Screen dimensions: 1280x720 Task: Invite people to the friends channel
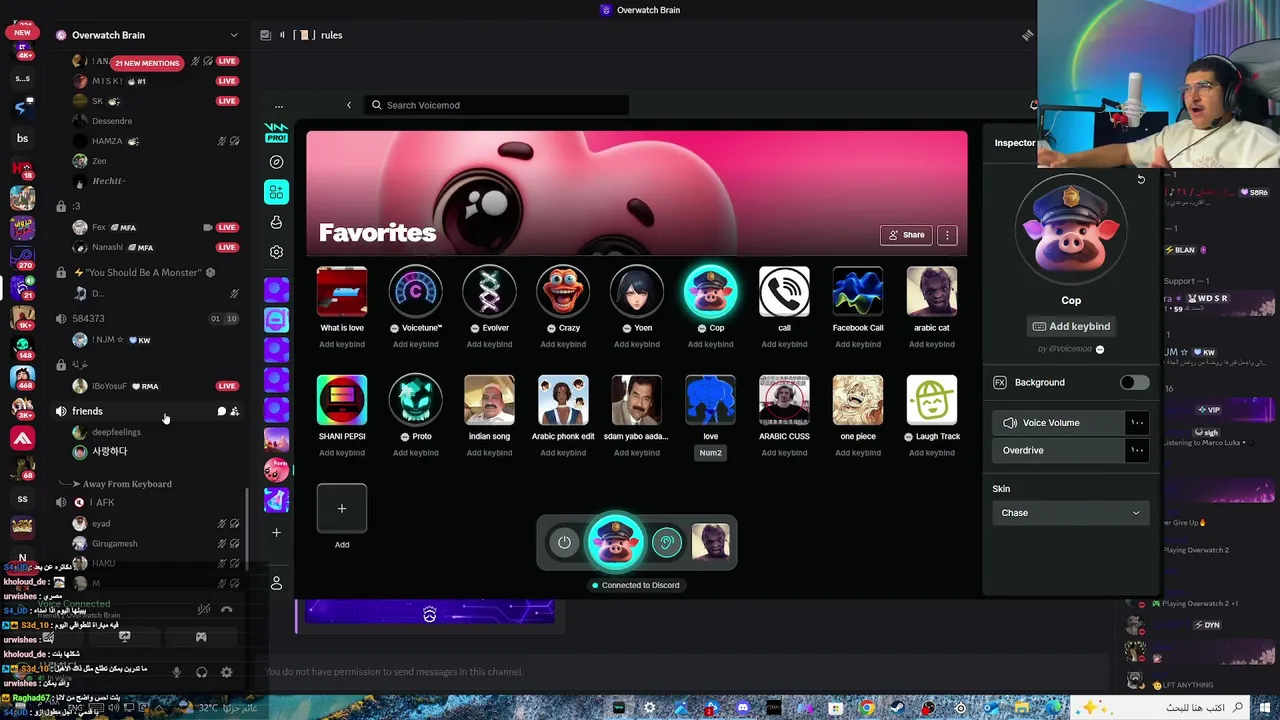[235, 411]
